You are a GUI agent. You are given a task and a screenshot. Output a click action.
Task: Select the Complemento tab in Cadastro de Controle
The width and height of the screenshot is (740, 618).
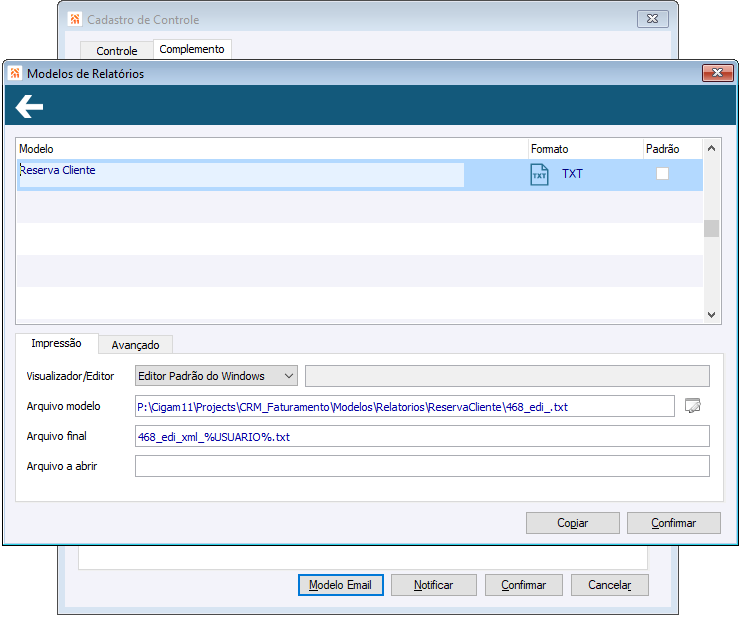coord(192,49)
